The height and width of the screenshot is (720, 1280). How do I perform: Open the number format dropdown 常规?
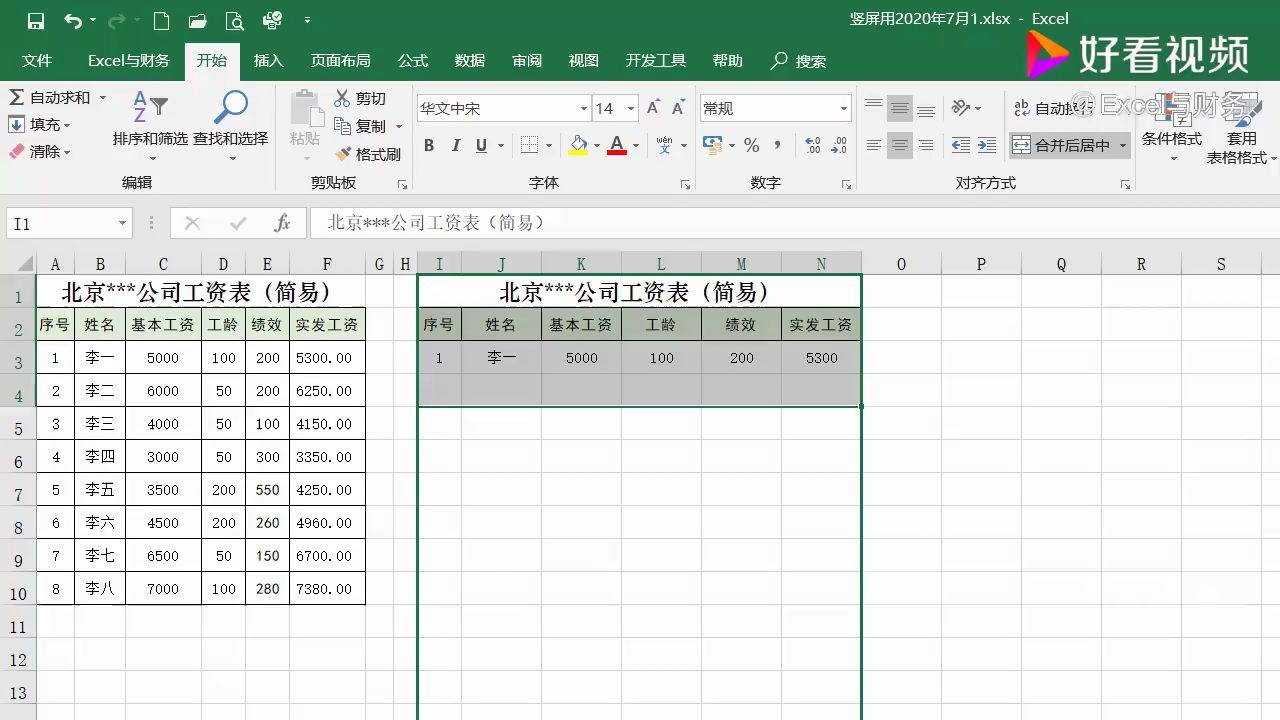click(843, 108)
